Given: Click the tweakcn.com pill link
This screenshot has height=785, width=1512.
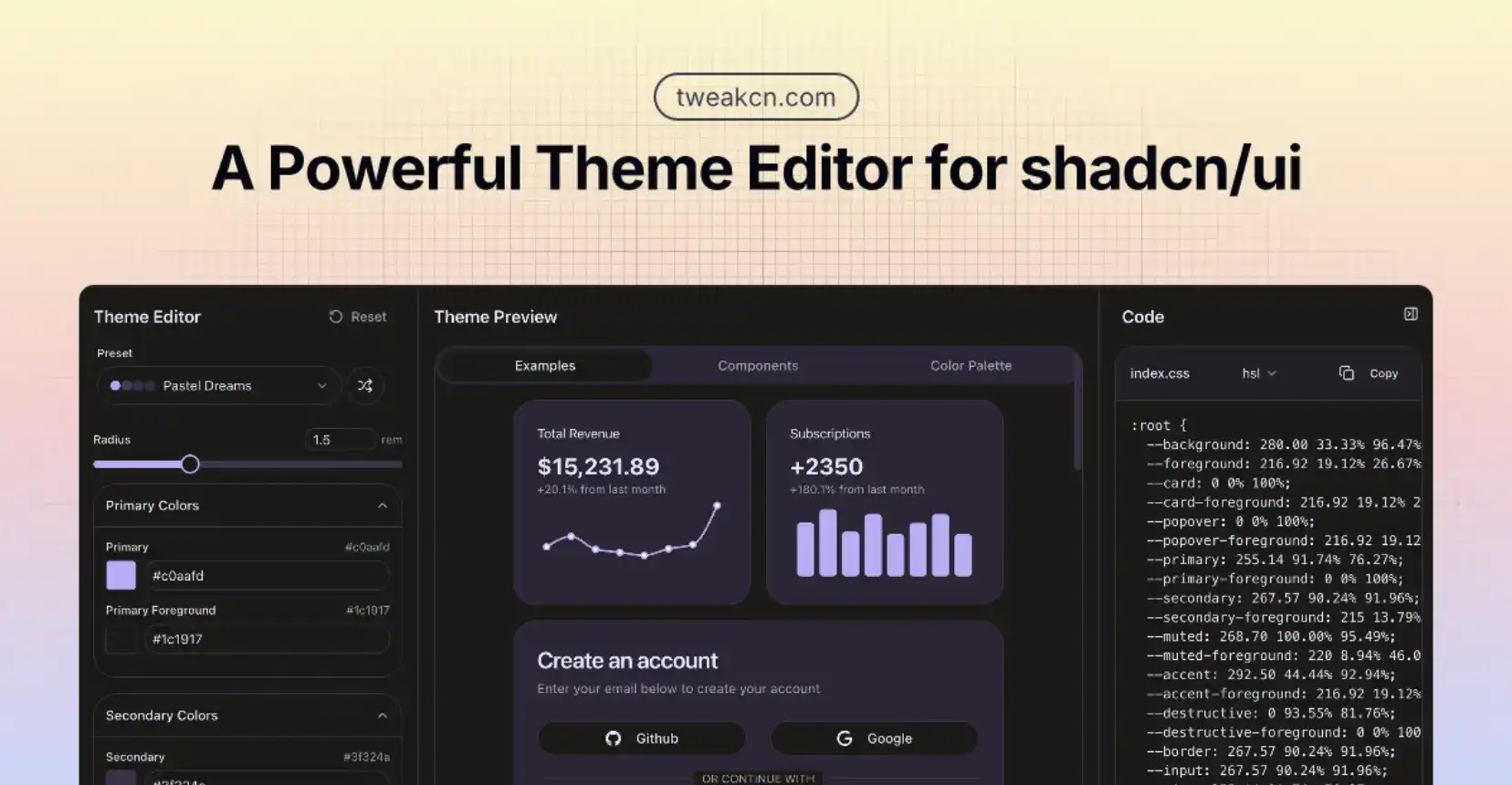Looking at the screenshot, I should 756,97.
